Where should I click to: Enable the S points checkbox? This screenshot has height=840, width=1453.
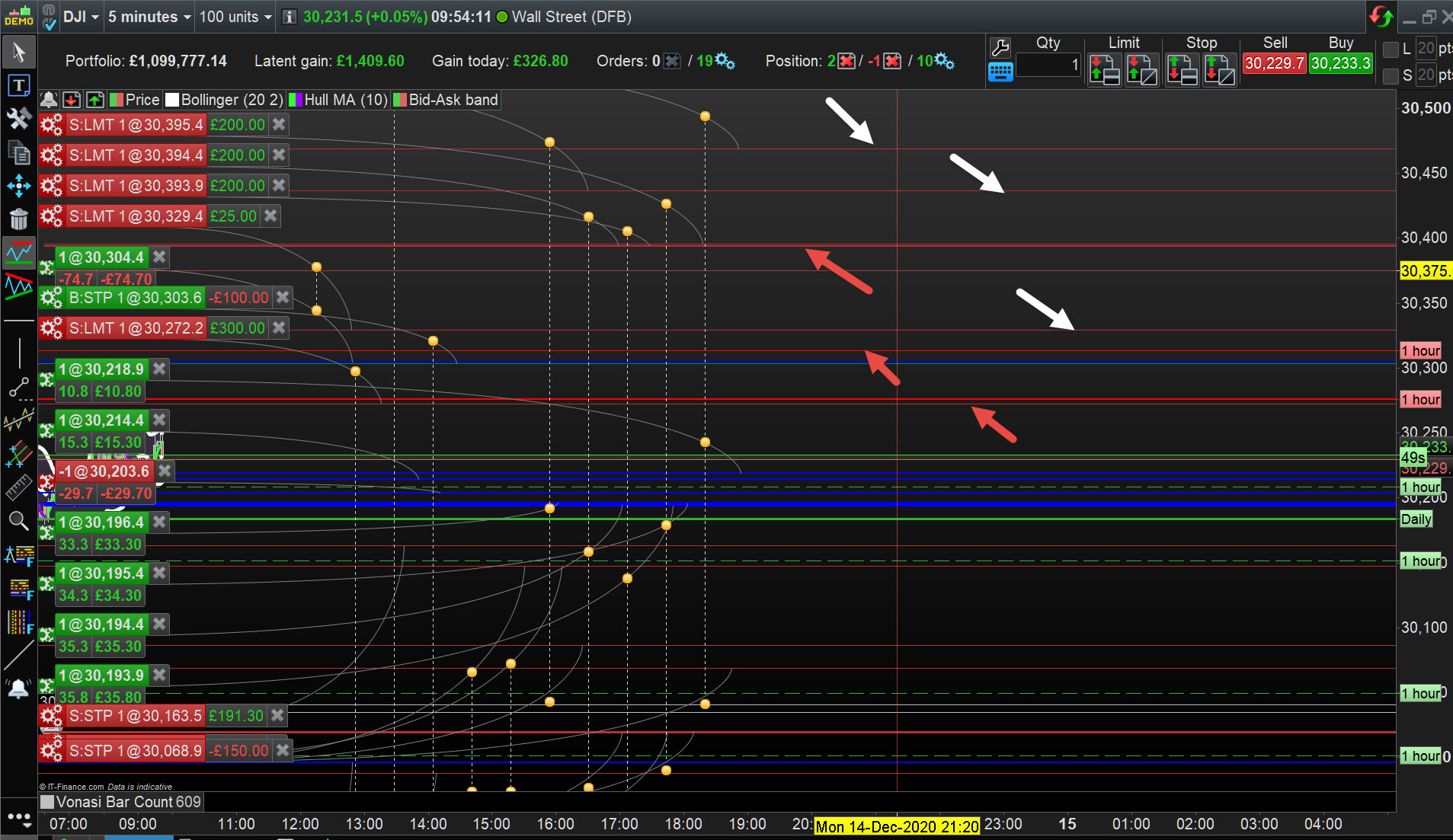[x=1391, y=75]
